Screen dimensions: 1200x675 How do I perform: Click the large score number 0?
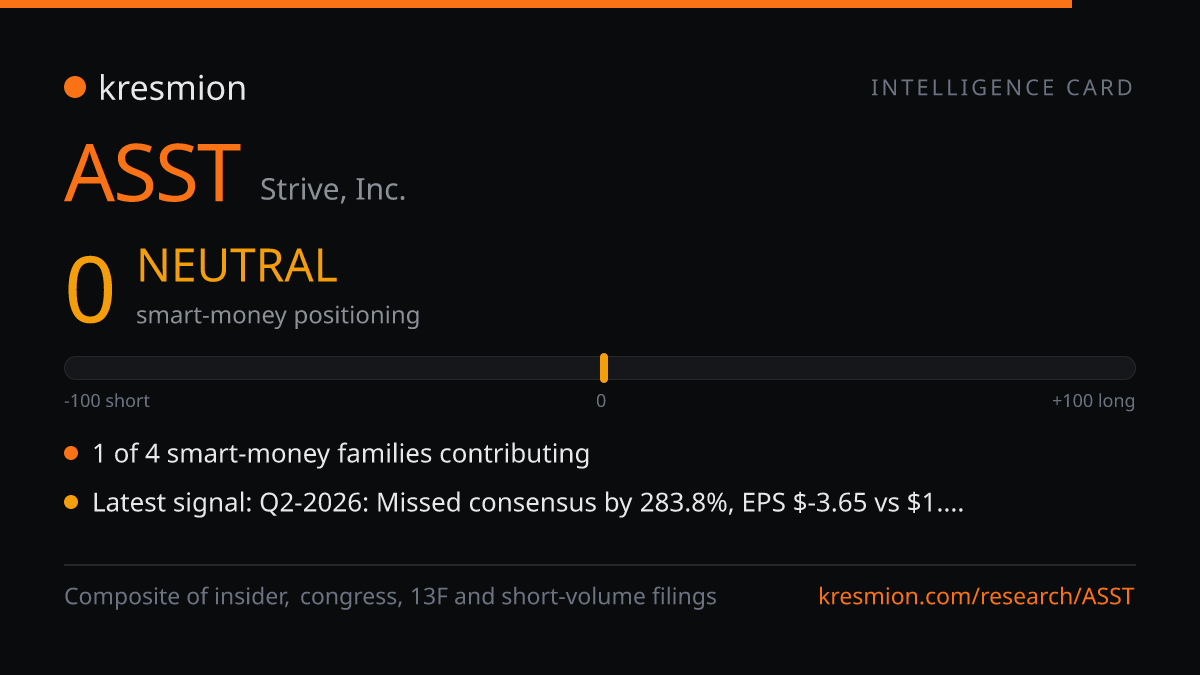click(90, 291)
